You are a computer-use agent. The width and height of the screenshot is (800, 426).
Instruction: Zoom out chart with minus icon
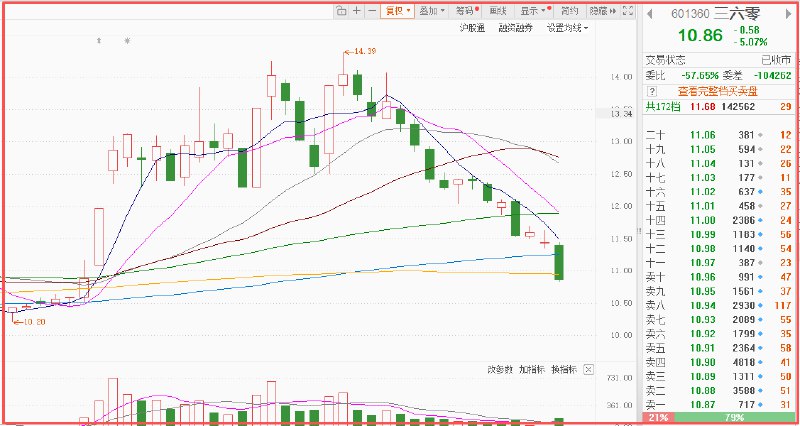click(372, 11)
